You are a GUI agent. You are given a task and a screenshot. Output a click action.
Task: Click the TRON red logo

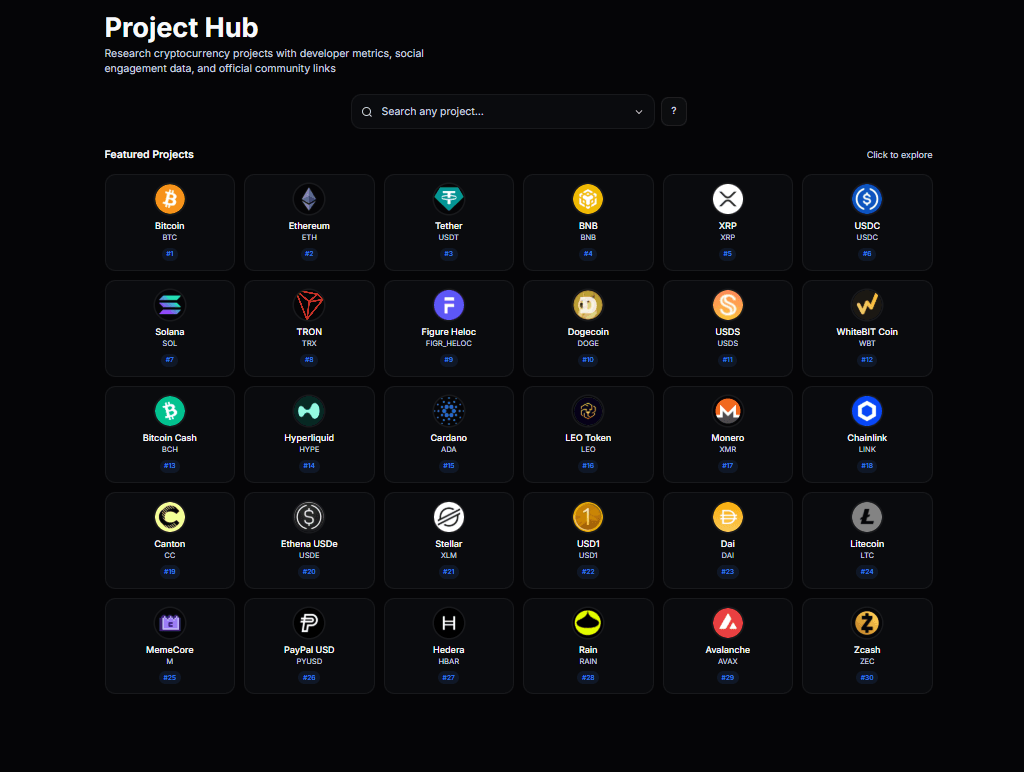tap(309, 305)
